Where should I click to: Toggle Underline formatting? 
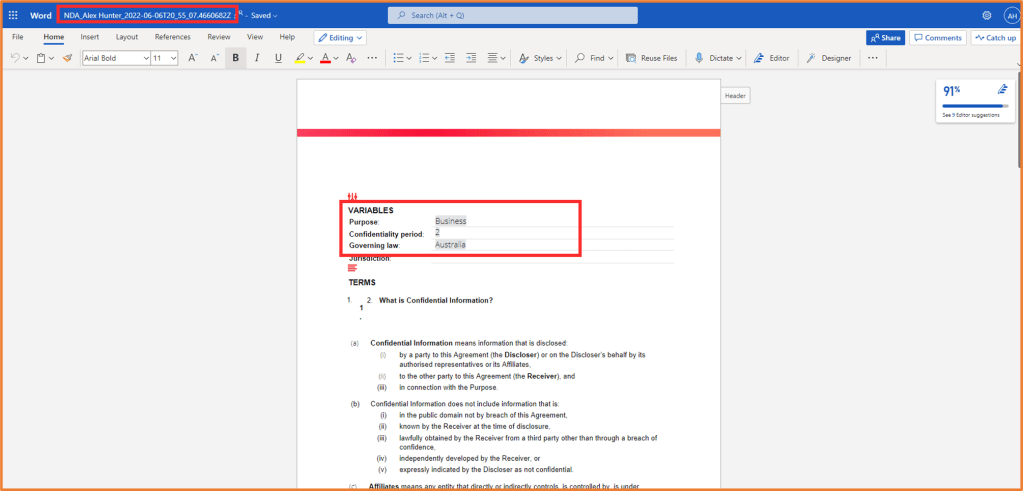click(277, 58)
